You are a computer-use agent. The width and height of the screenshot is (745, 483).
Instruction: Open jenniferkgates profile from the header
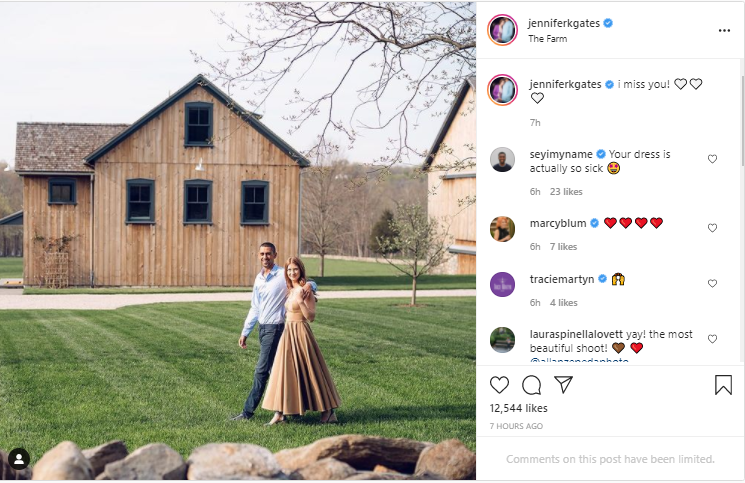(x=564, y=23)
